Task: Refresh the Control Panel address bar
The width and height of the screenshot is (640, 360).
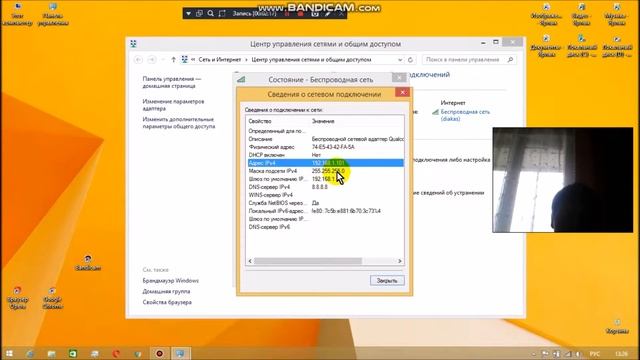Action: point(410,60)
